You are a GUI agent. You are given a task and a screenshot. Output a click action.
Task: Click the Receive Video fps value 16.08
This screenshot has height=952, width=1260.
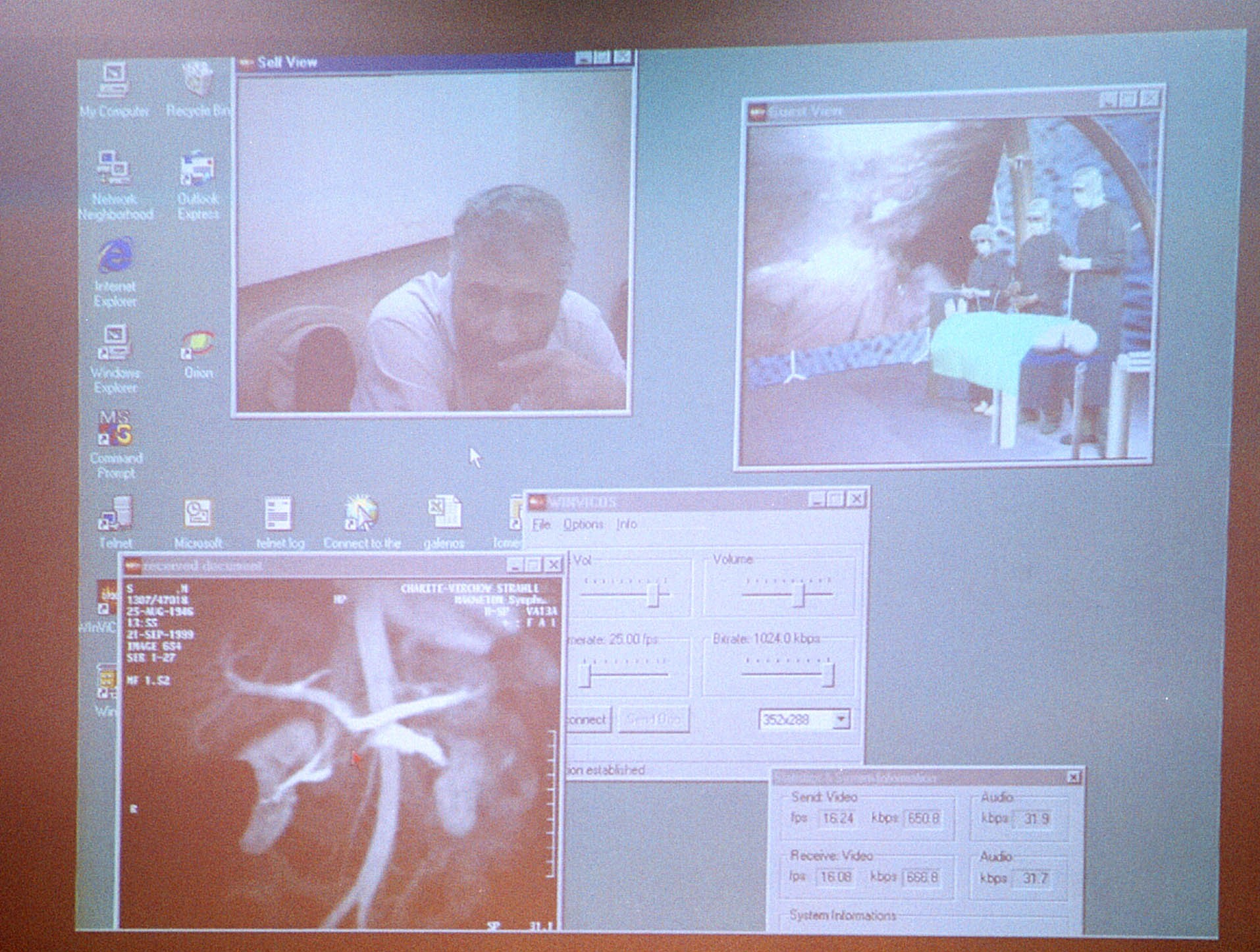pos(836,878)
